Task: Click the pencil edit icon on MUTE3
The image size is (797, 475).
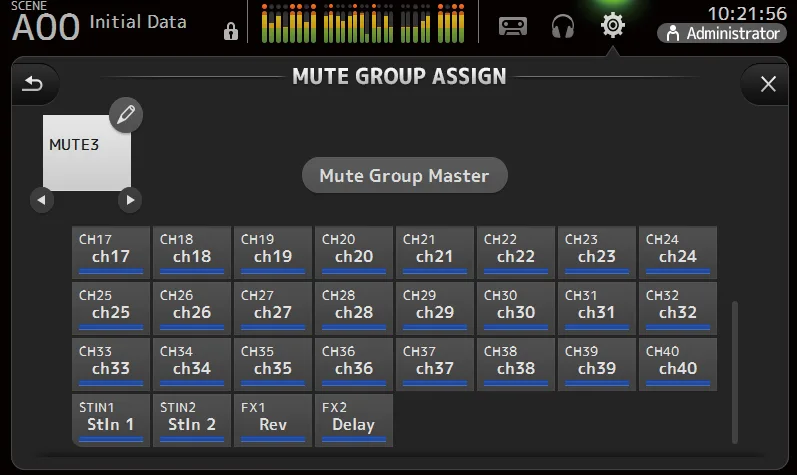Action: pos(126,115)
